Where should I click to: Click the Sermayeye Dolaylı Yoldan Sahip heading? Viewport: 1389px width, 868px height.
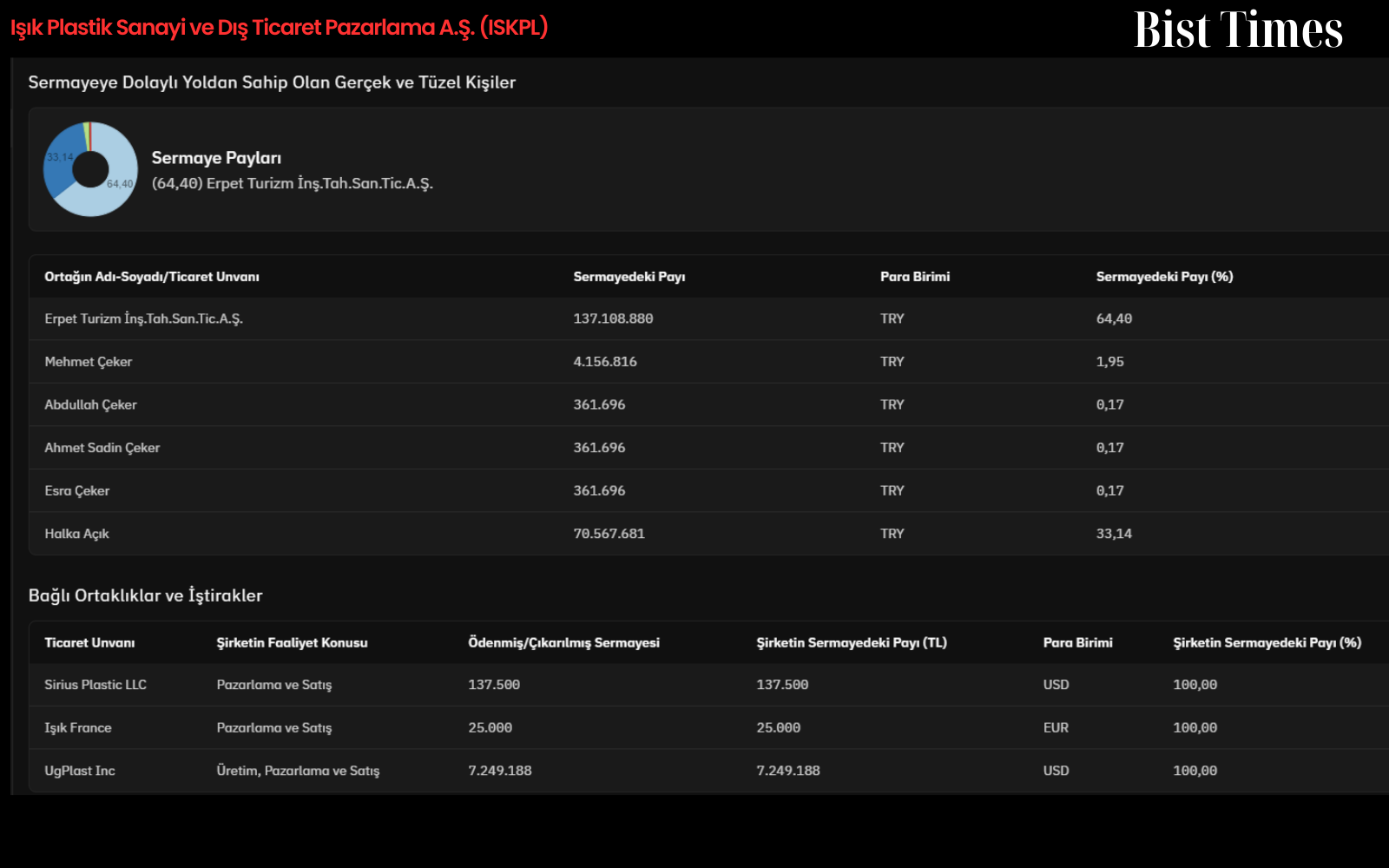(272, 82)
